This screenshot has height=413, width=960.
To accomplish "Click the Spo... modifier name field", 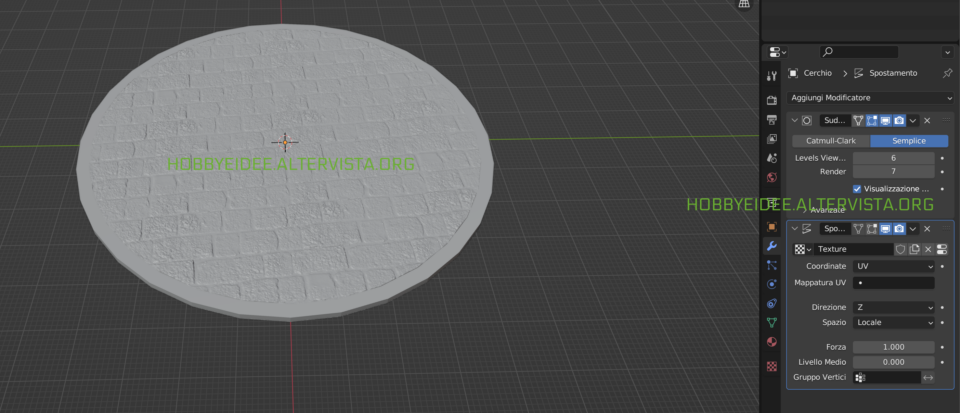I will point(835,229).
